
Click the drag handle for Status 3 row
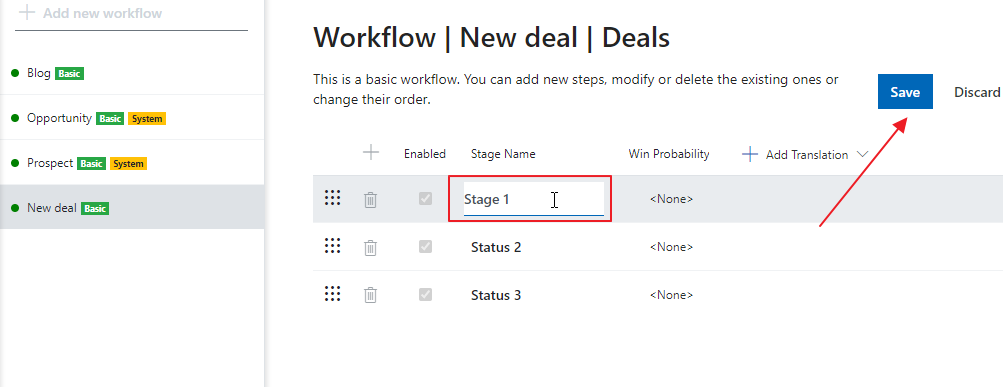click(x=332, y=294)
